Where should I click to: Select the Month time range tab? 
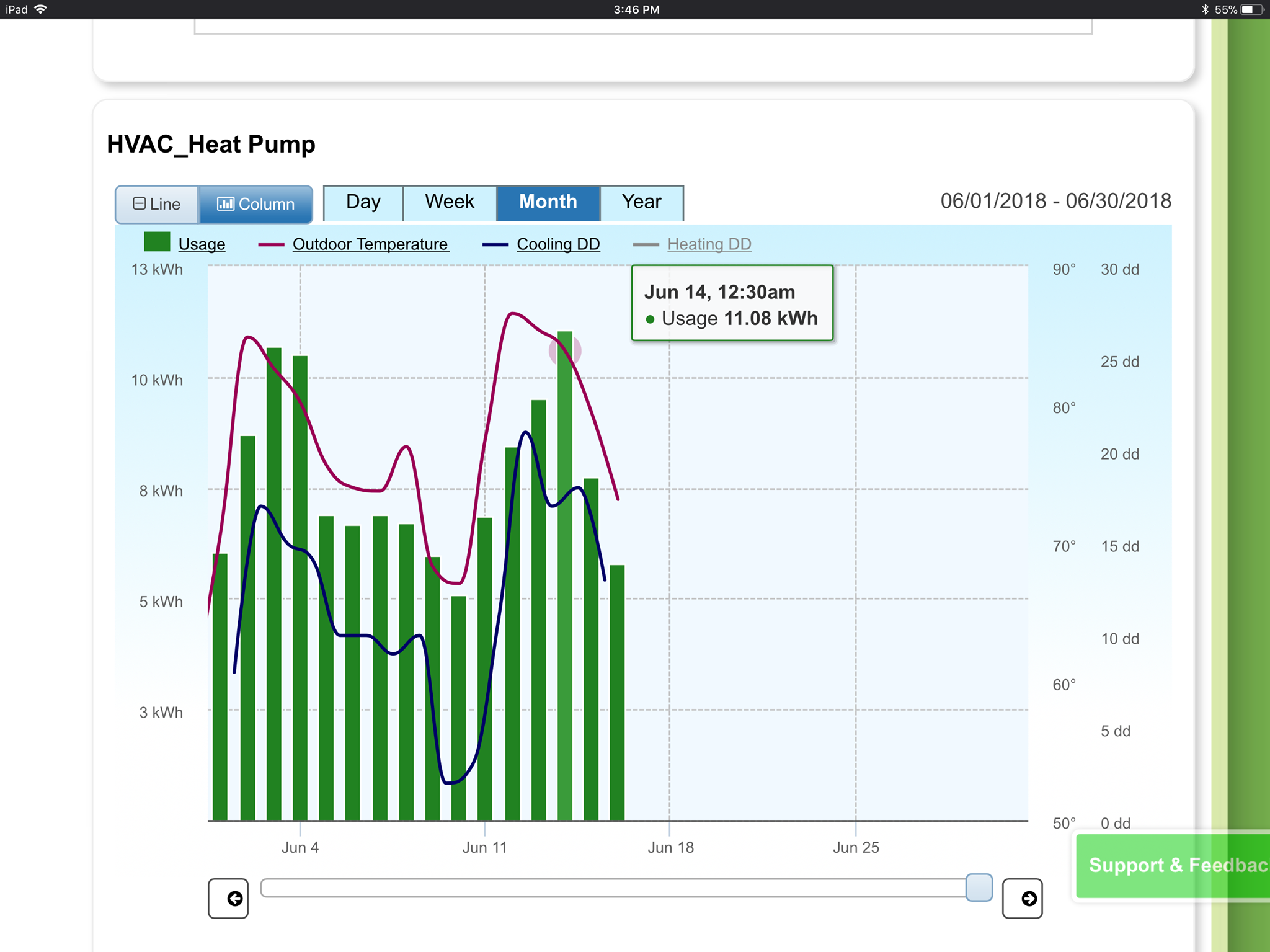(x=548, y=202)
